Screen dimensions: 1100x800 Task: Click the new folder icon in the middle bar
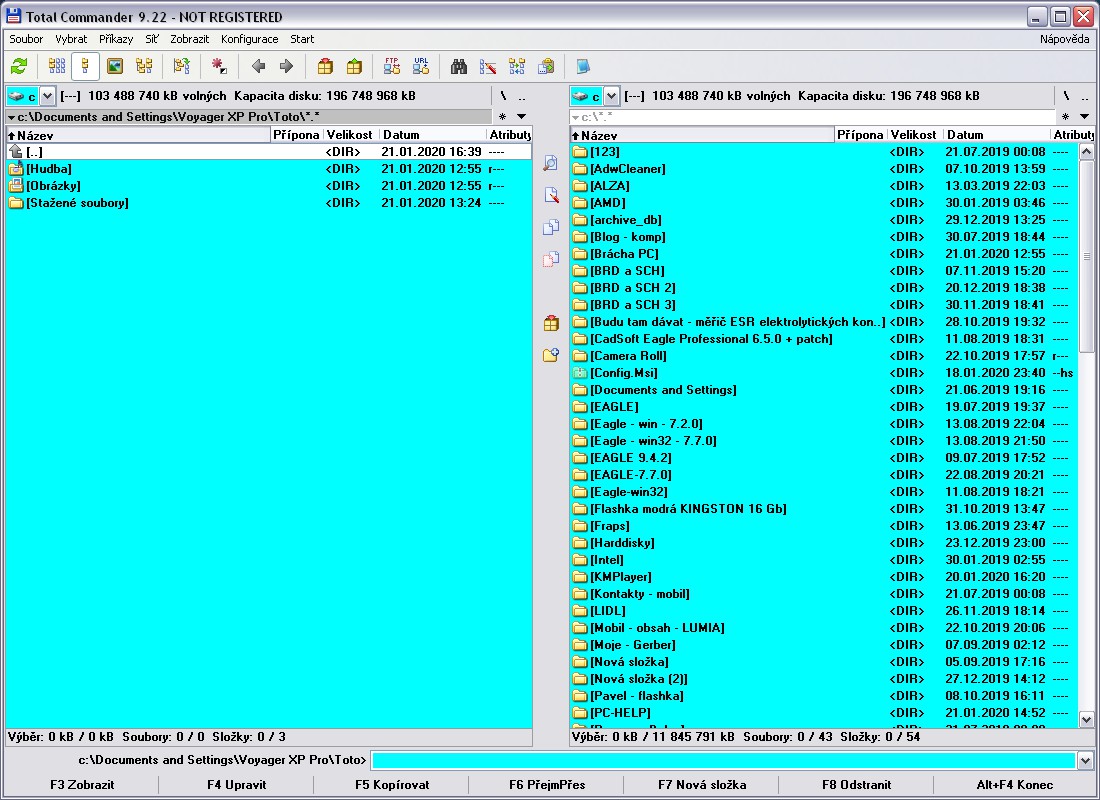point(550,354)
